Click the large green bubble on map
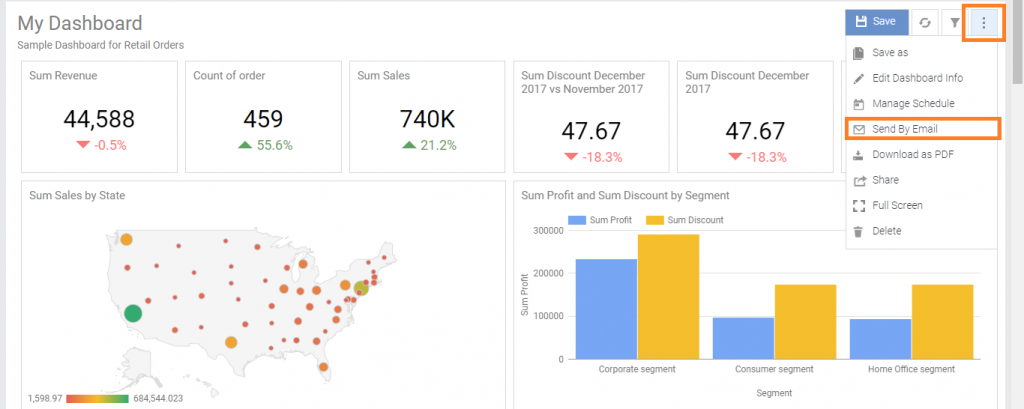 pyautogui.click(x=133, y=314)
